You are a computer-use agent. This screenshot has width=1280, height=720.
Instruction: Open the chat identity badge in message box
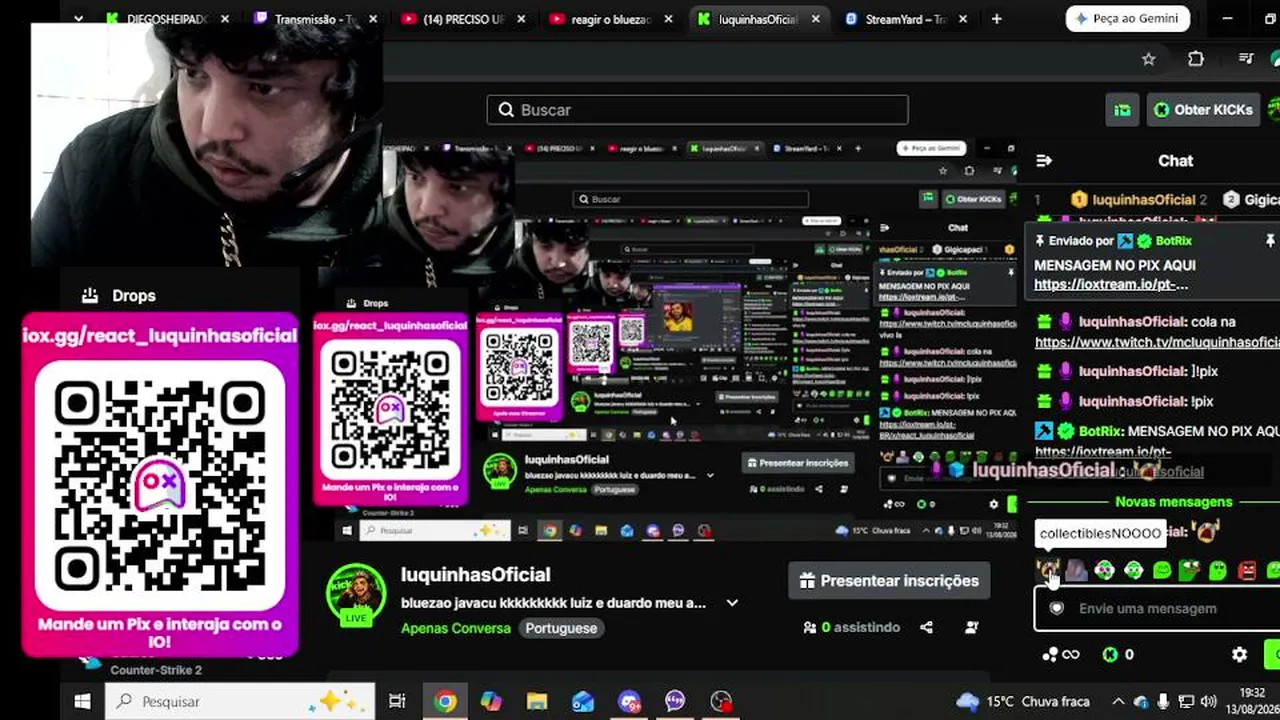(x=1056, y=609)
